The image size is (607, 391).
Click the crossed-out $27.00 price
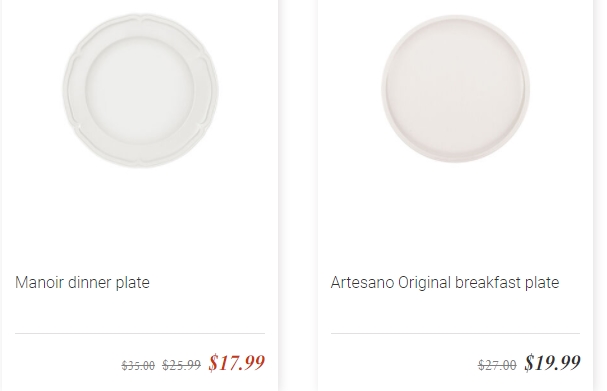coord(497,365)
